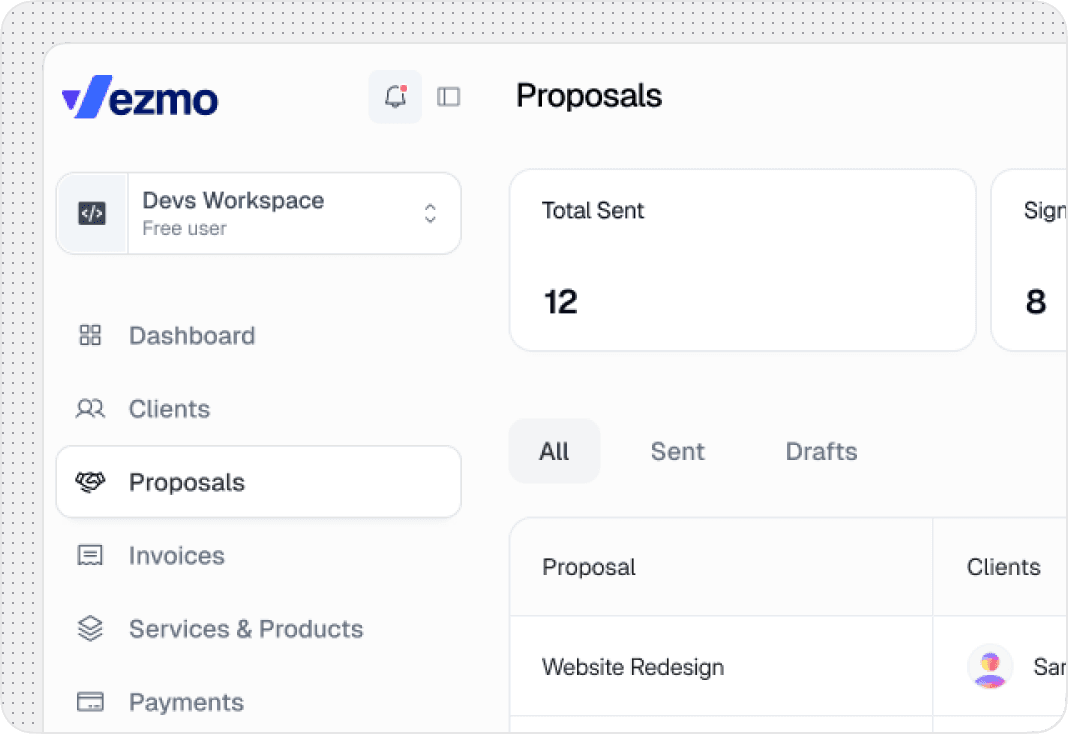This screenshot has height=734, width=1068.
Task: Open the notification bell with unread indicator
Action: tap(396, 96)
